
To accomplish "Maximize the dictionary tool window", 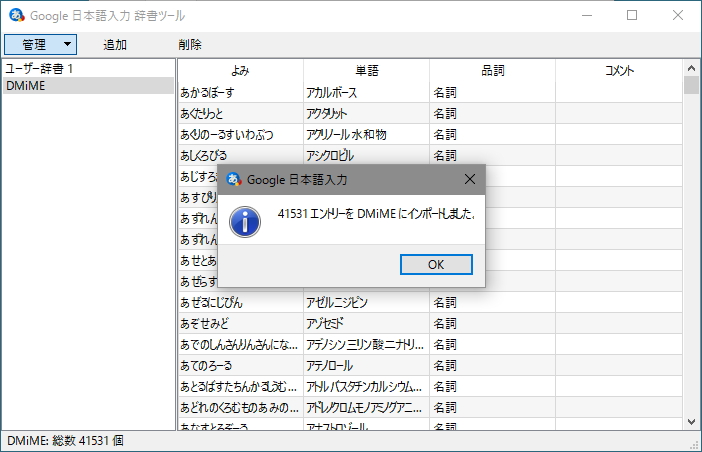I will click(x=632, y=15).
